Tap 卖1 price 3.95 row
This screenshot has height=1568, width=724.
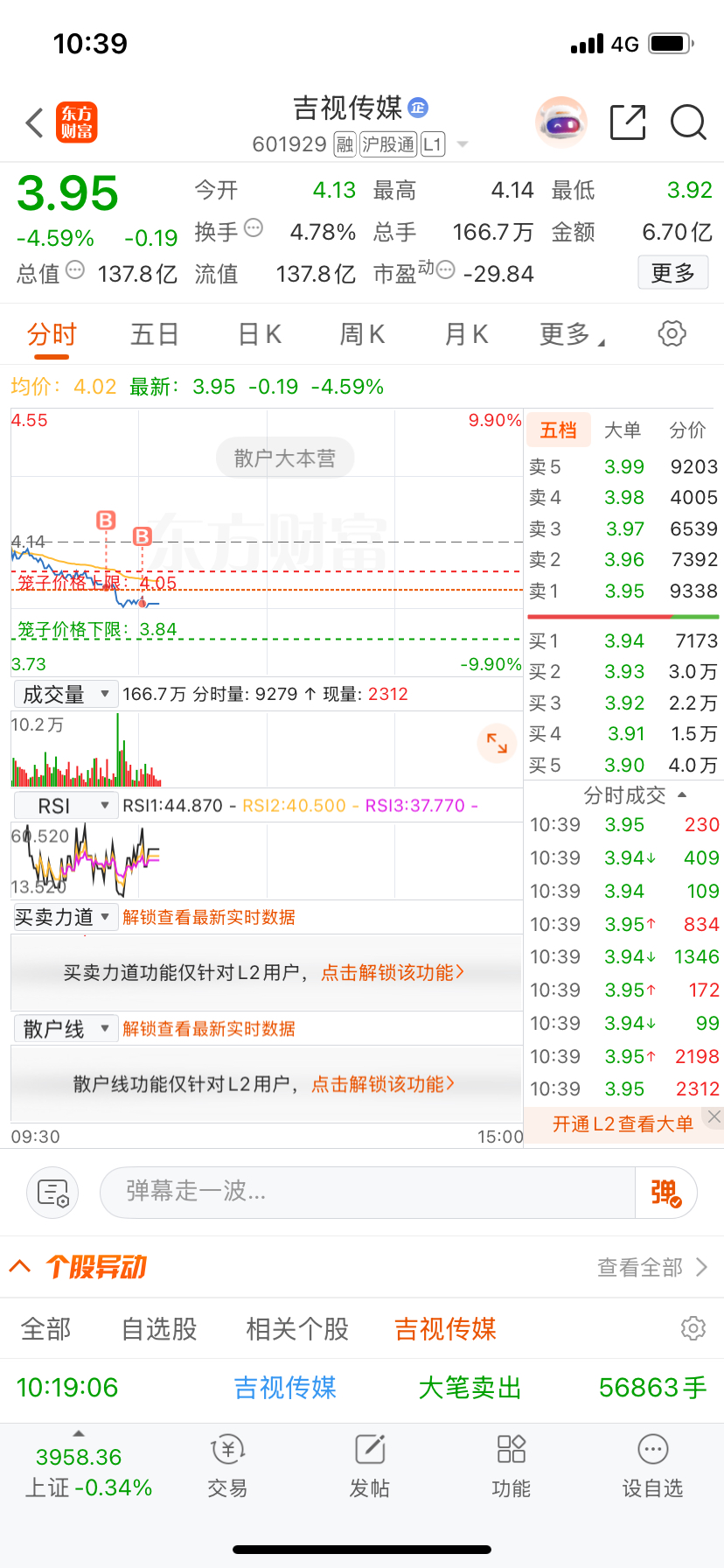pos(623,591)
